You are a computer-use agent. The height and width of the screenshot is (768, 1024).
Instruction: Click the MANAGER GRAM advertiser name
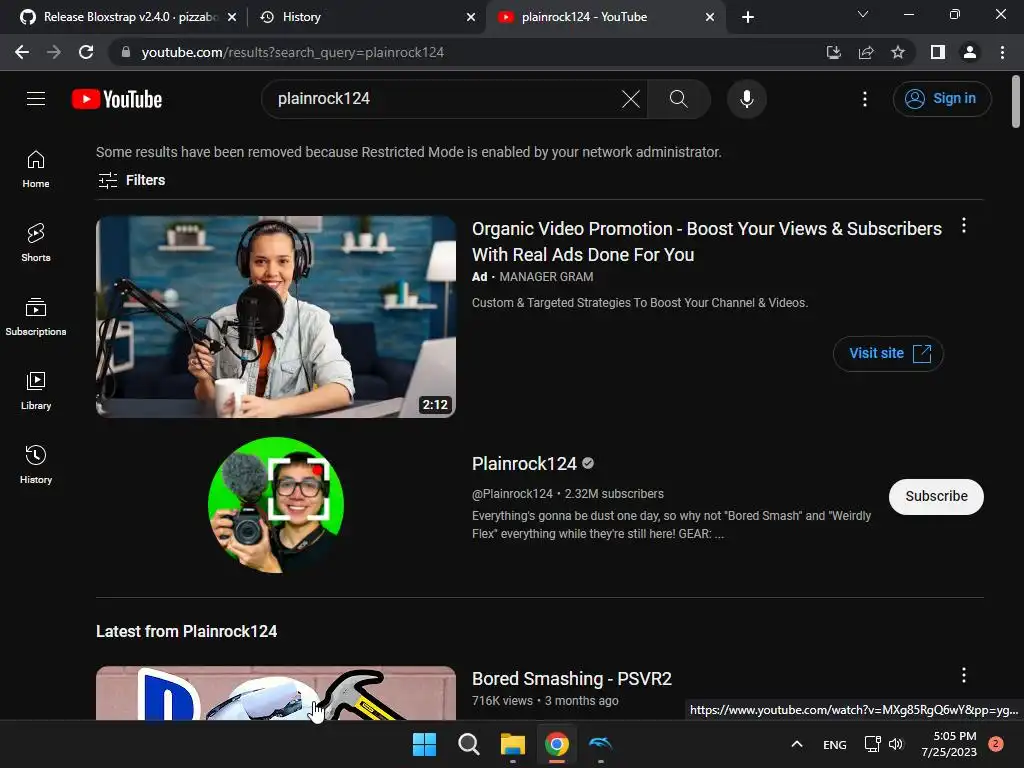(546, 277)
